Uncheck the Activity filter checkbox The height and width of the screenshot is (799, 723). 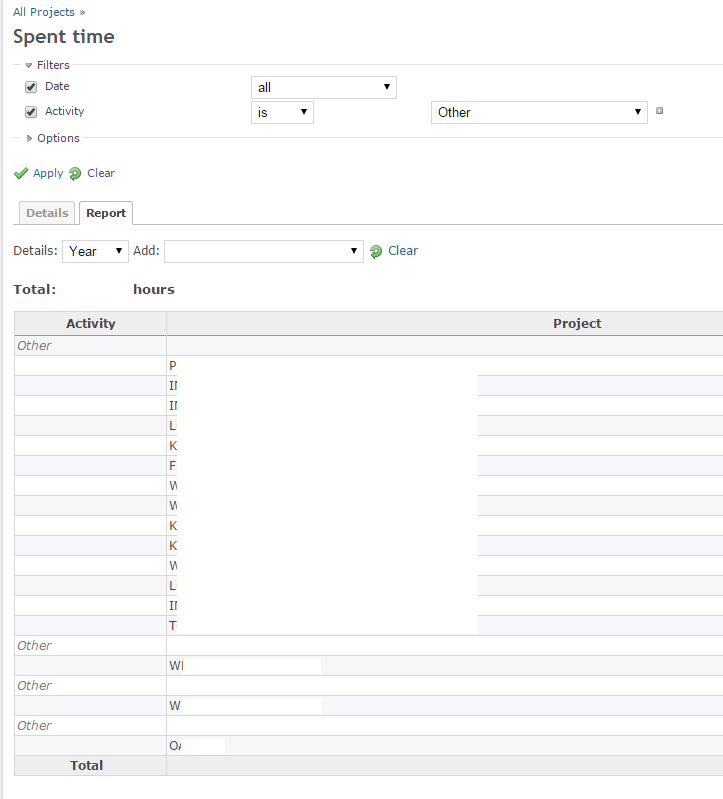click(31, 112)
